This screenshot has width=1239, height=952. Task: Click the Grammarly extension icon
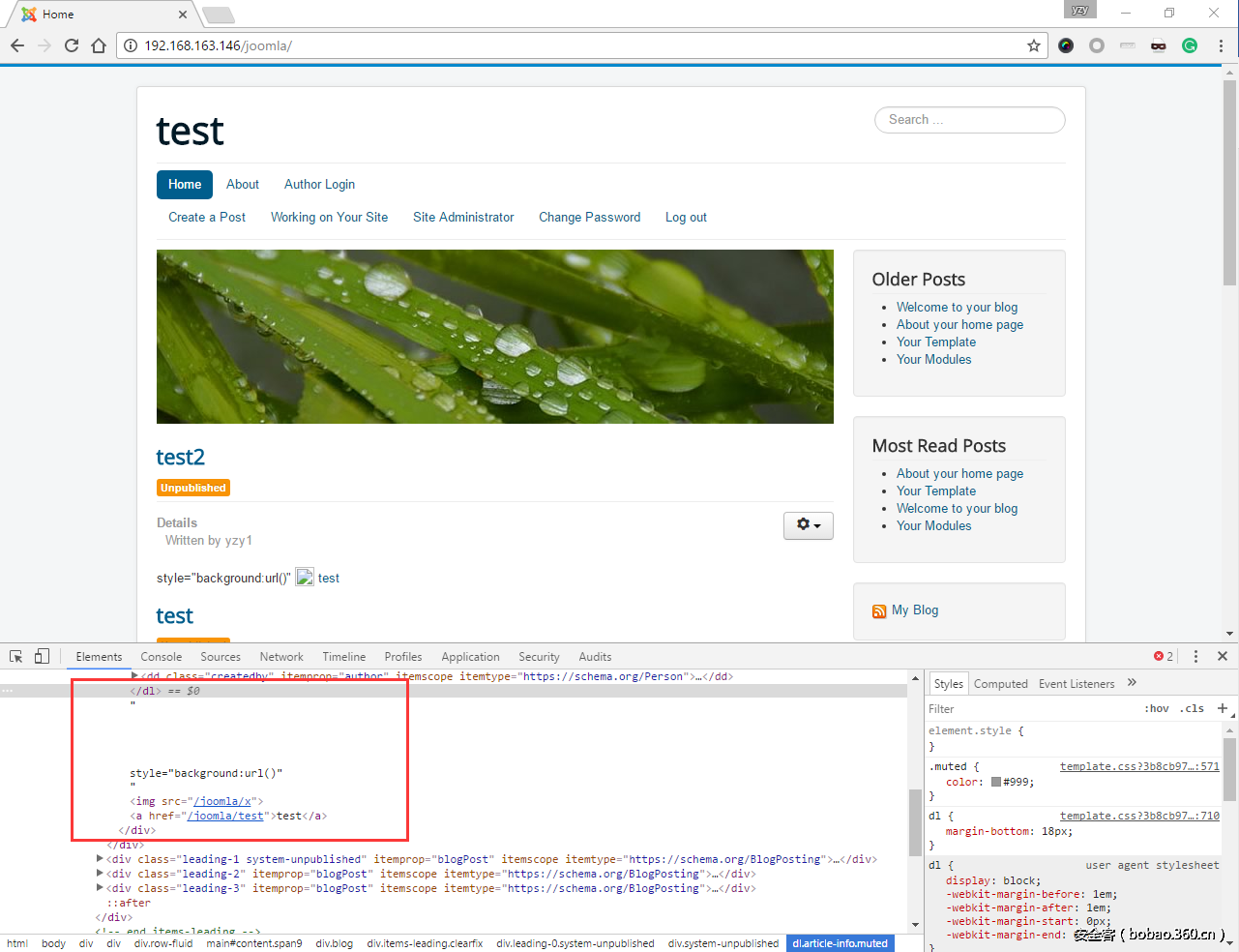1190,45
